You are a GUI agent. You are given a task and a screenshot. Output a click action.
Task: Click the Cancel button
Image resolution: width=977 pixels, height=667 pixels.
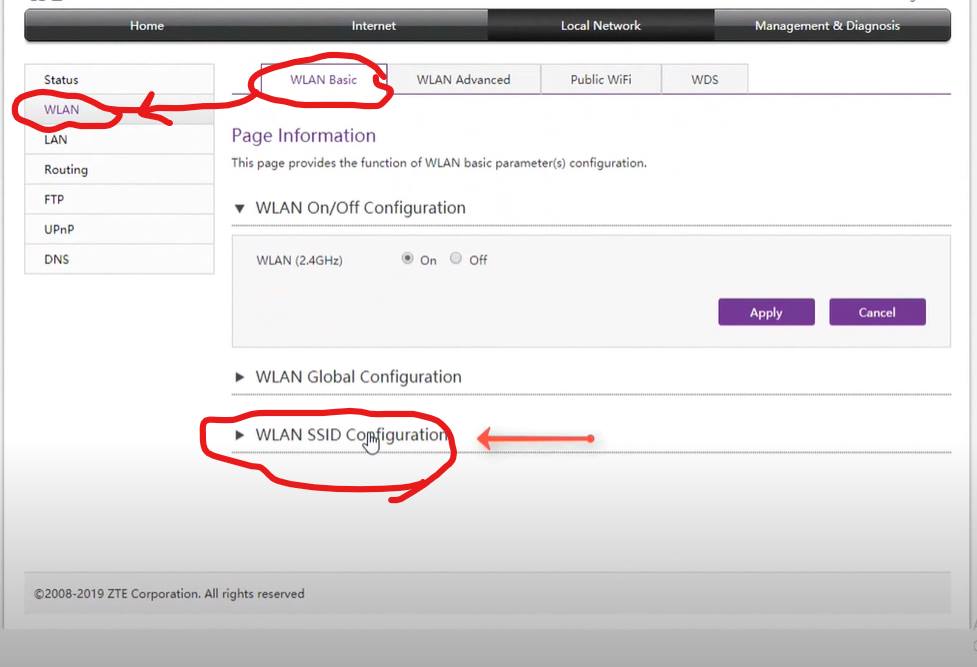coord(877,312)
